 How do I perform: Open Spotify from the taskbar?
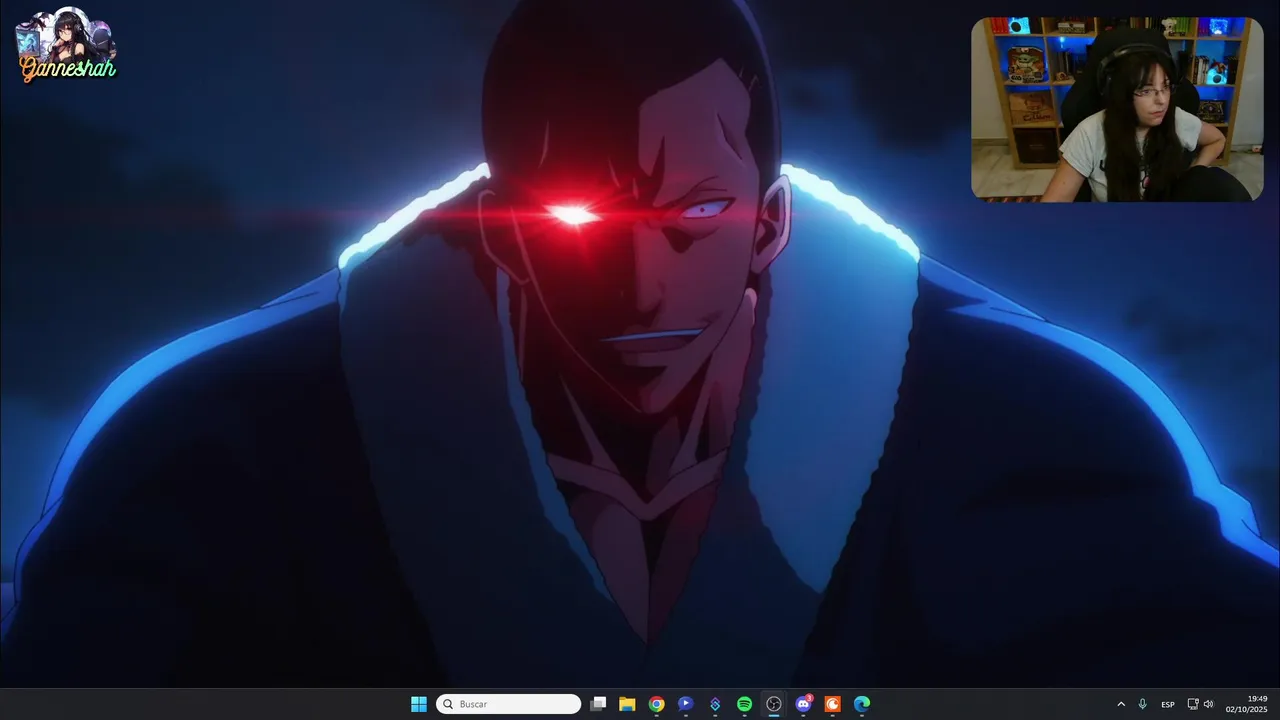tap(744, 704)
